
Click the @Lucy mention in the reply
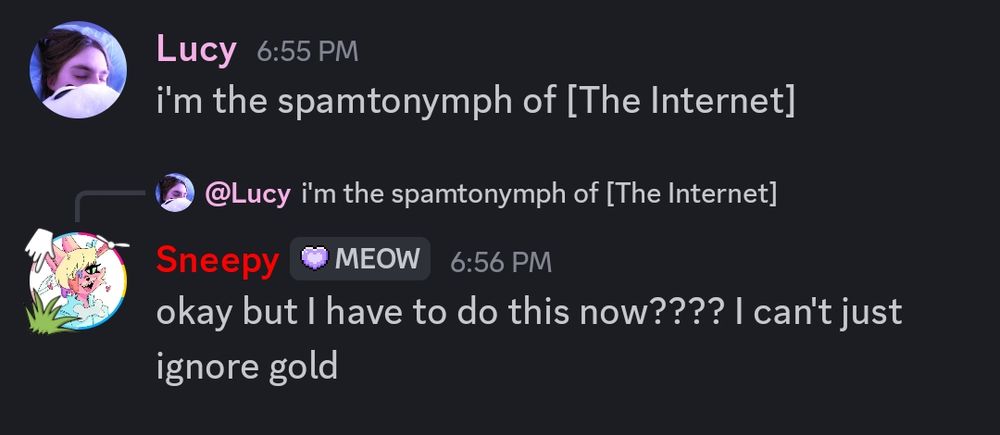coord(247,193)
